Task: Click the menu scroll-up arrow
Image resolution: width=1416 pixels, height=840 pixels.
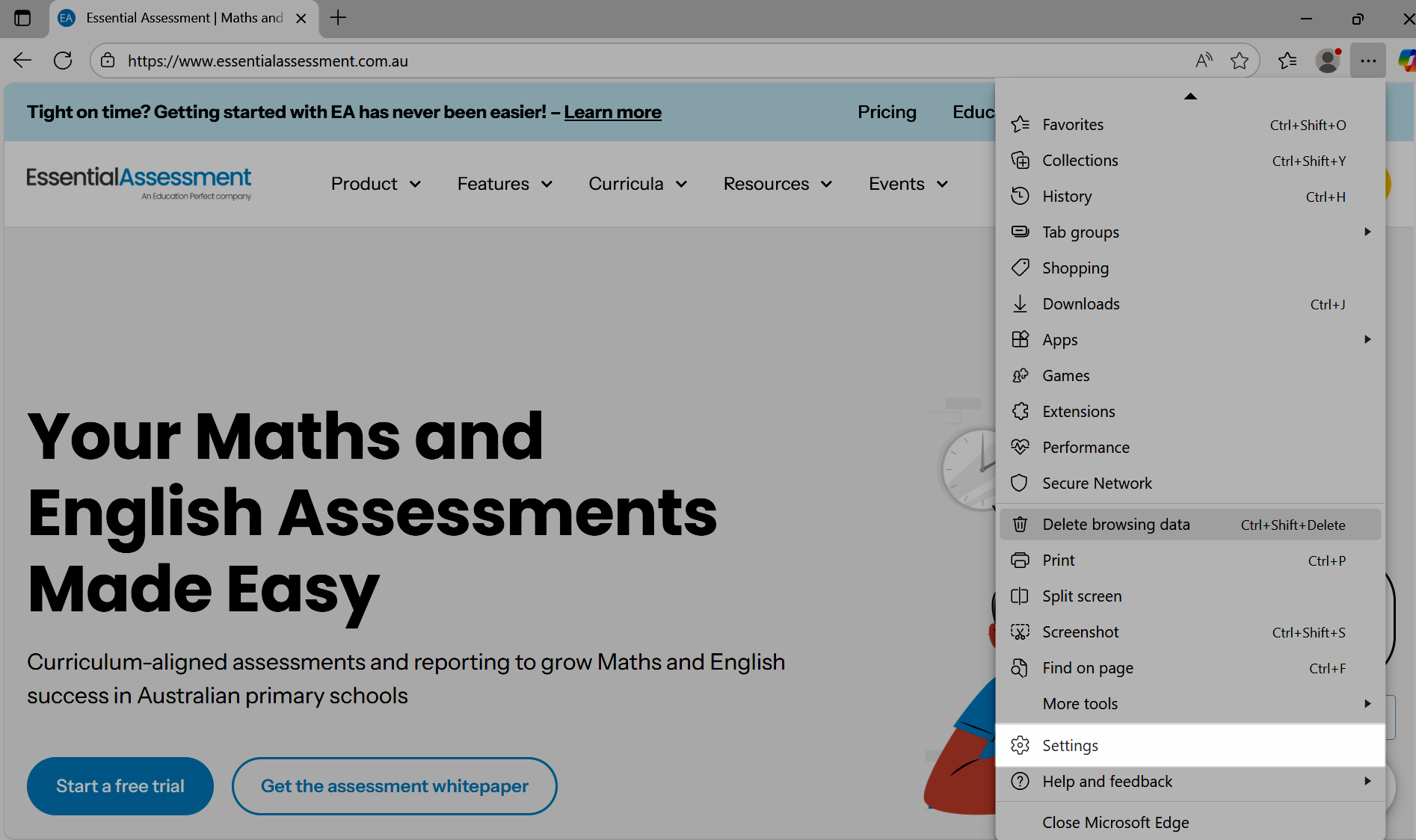Action: 1190,96
